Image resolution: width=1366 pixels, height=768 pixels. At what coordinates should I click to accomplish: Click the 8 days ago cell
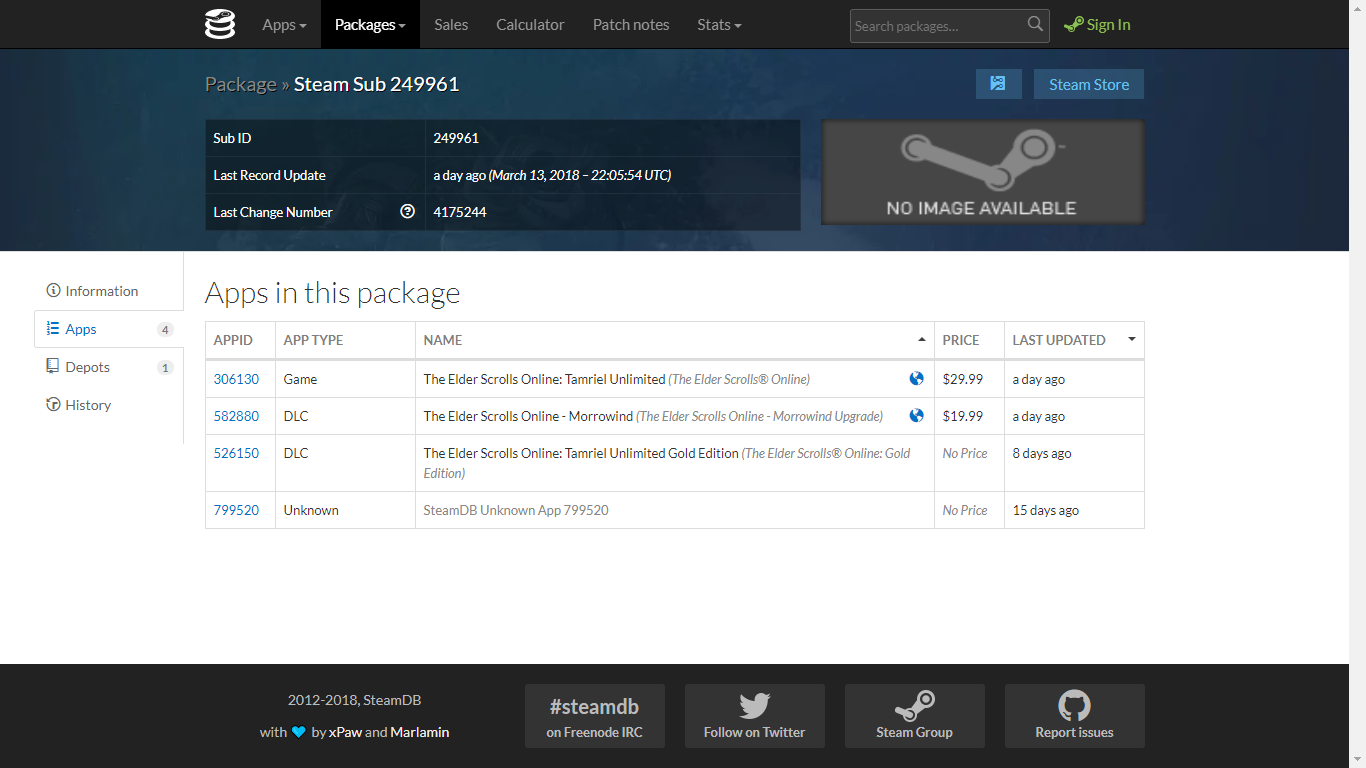[x=1074, y=463]
